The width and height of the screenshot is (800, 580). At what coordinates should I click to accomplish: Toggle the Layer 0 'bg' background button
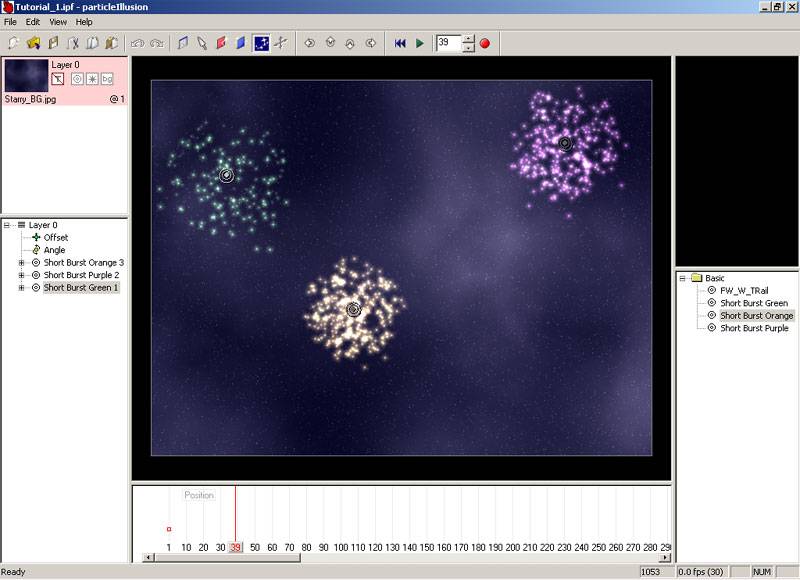(x=107, y=78)
